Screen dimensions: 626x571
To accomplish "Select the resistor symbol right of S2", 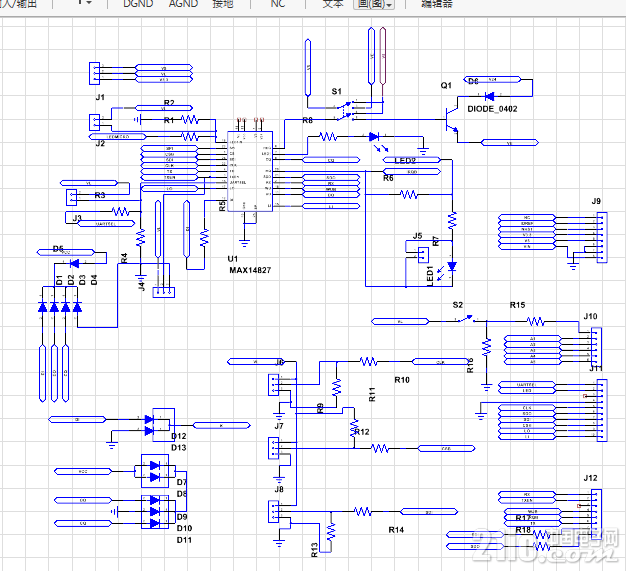I will pyautogui.click(x=535, y=321).
